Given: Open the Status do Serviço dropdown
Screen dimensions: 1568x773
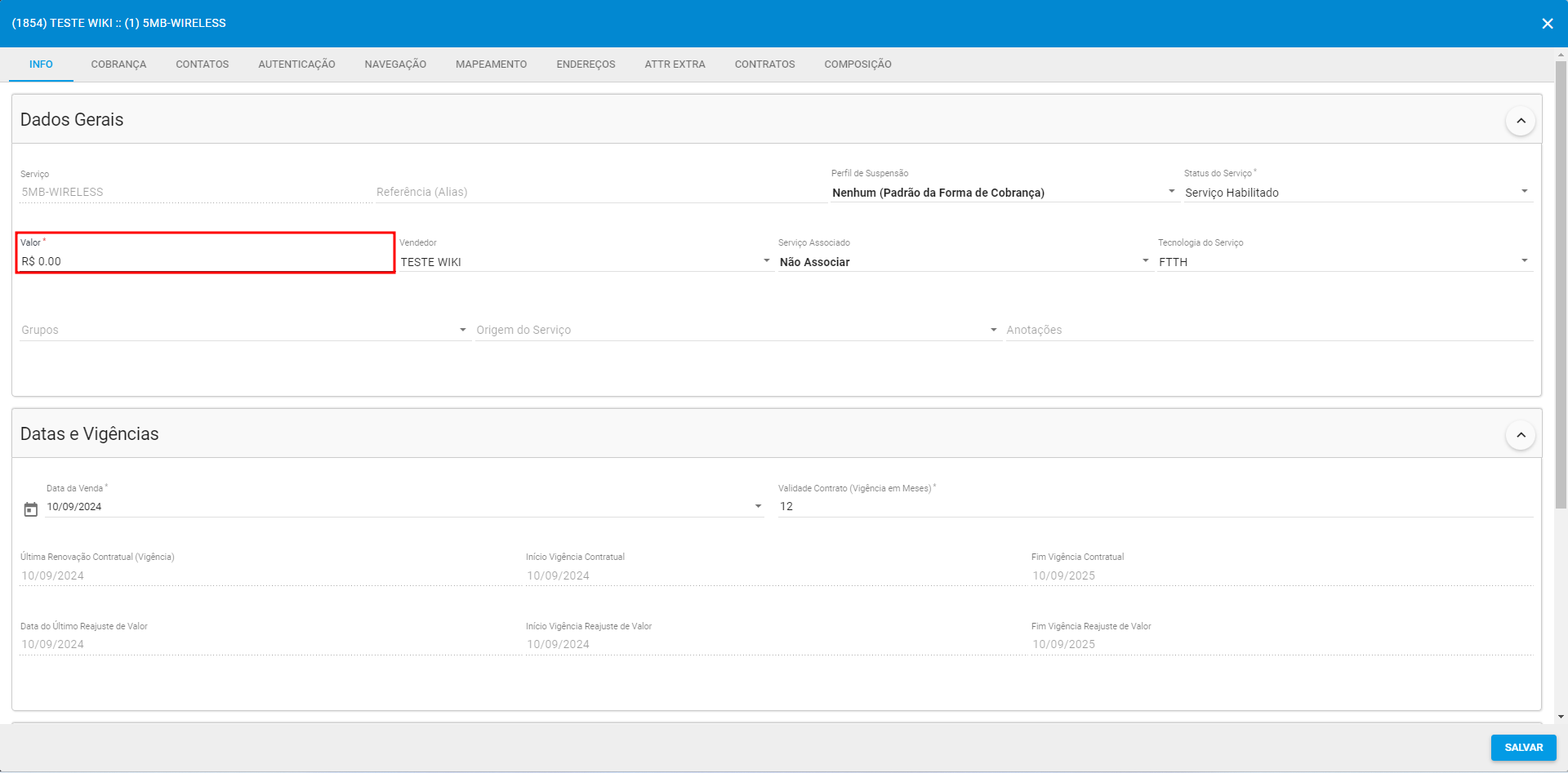Looking at the screenshot, I should click(x=1357, y=193).
